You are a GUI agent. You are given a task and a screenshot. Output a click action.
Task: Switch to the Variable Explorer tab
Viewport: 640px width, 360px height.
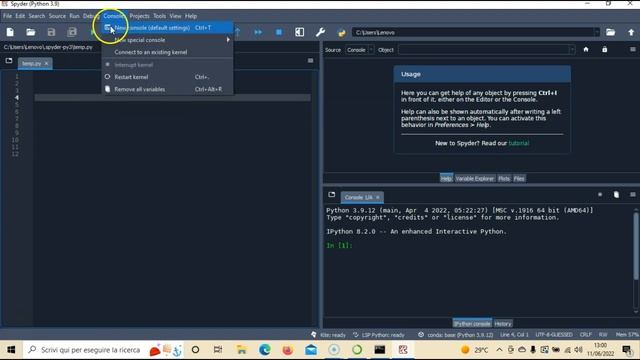475,178
